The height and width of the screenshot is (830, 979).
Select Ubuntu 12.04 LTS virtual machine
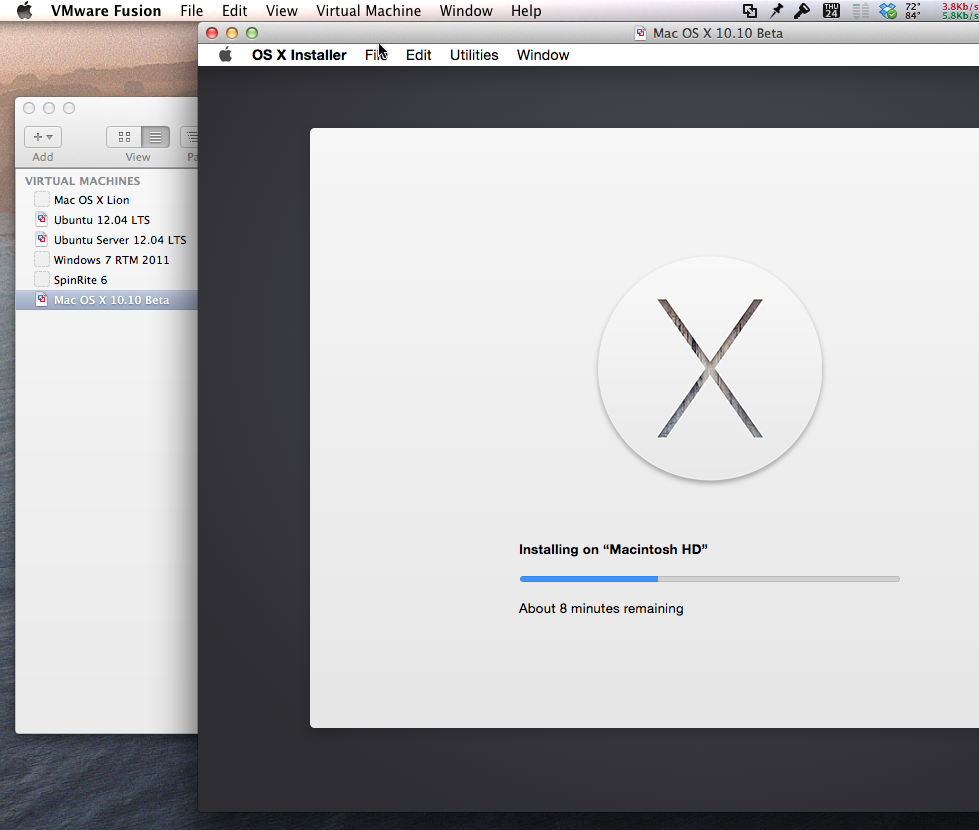106,220
